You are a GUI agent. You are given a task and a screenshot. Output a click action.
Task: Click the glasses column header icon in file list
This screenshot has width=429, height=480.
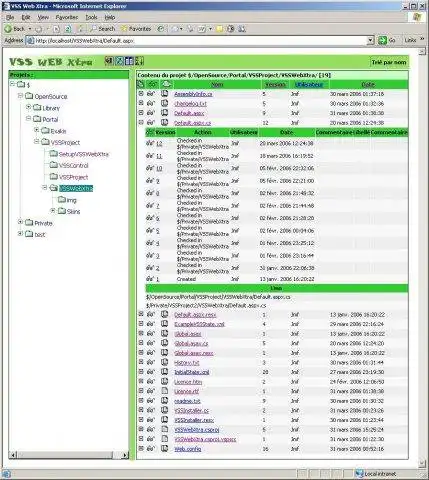(x=152, y=84)
